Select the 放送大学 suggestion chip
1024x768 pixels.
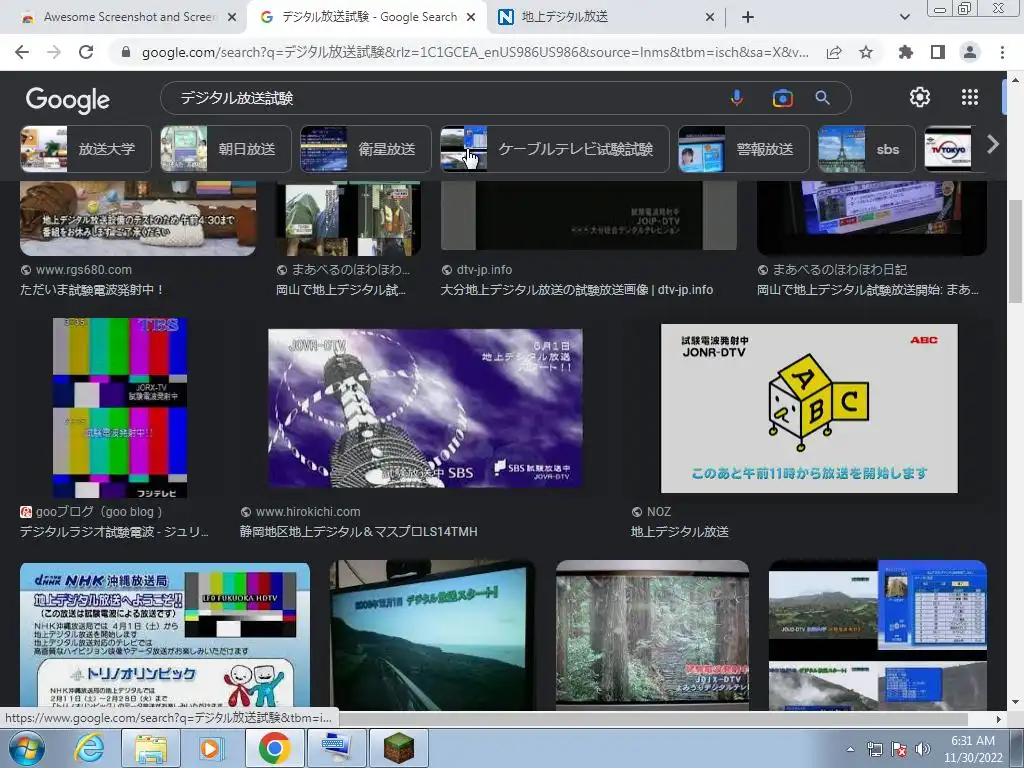click(86, 149)
